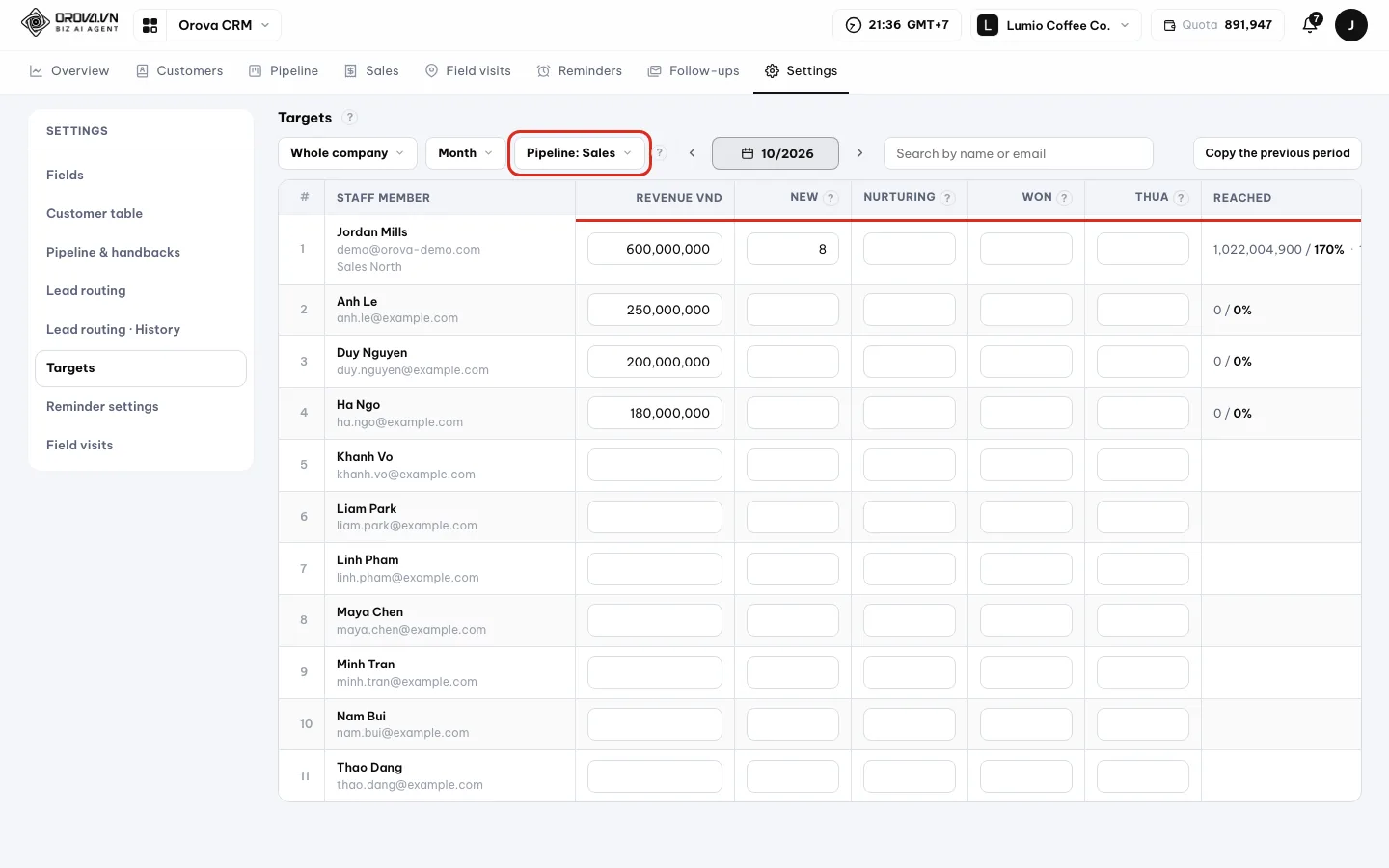
Task: Switch to the Field visits tab
Action: coord(468,71)
